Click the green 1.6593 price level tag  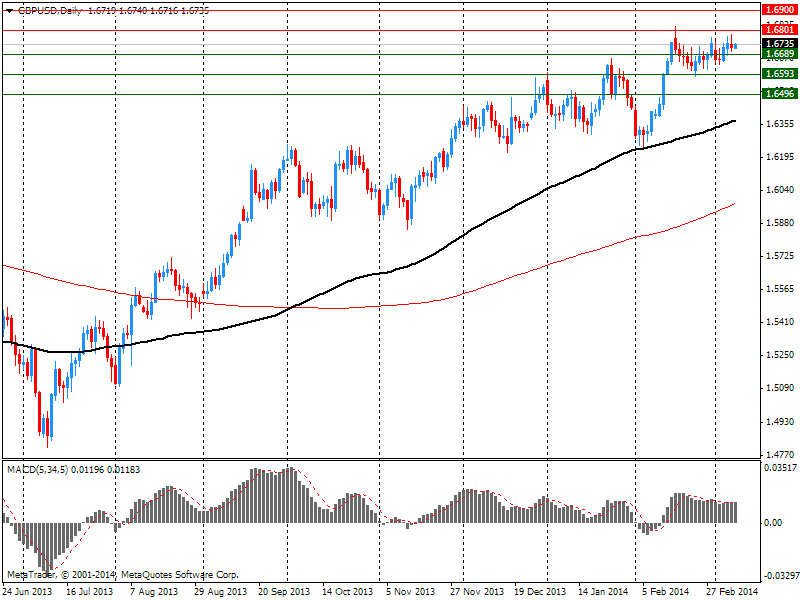pyautogui.click(x=779, y=74)
